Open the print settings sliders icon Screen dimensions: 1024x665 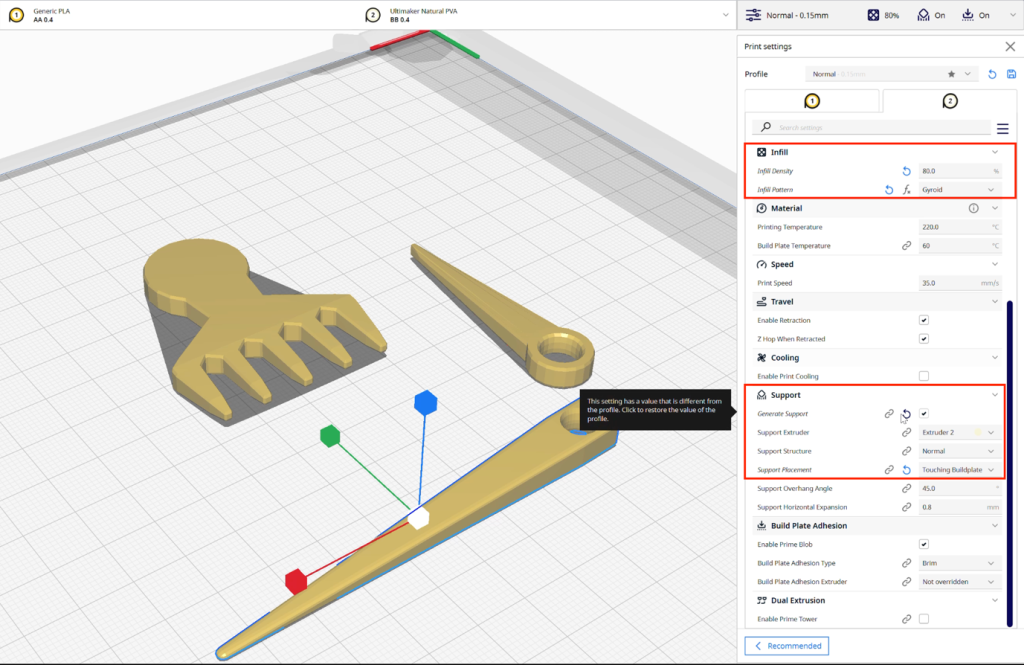(x=753, y=14)
